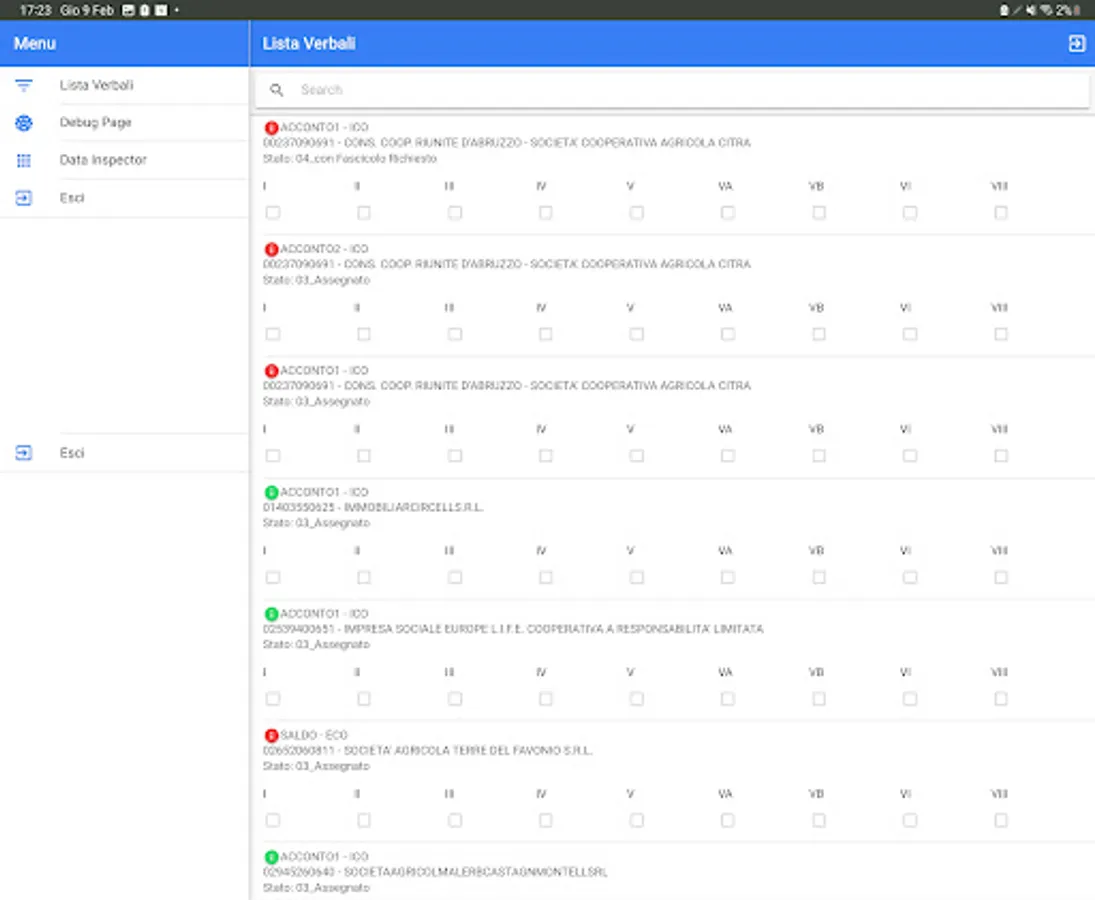Tick checkbox II in the ACCONTO2 row
This screenshot has width=1095, height=900.
[x=364, y=334]
